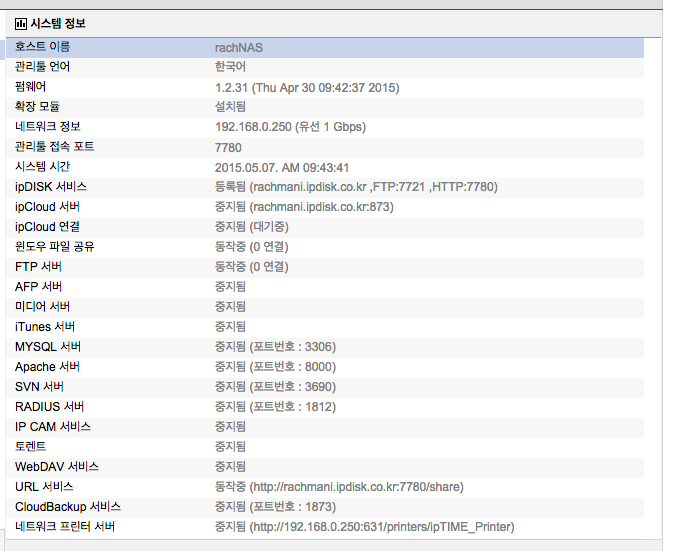Click the IP CAM 서비스 label
The height and width of the screenshot is (551, 675).
click(x=53, y=427)
